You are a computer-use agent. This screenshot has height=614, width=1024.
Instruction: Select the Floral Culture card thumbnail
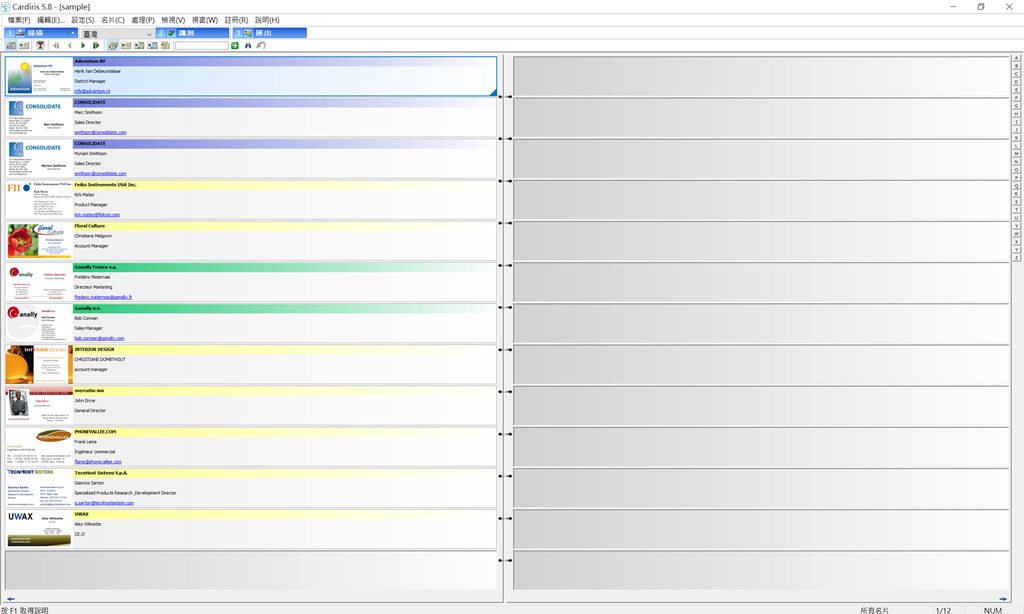39,241
